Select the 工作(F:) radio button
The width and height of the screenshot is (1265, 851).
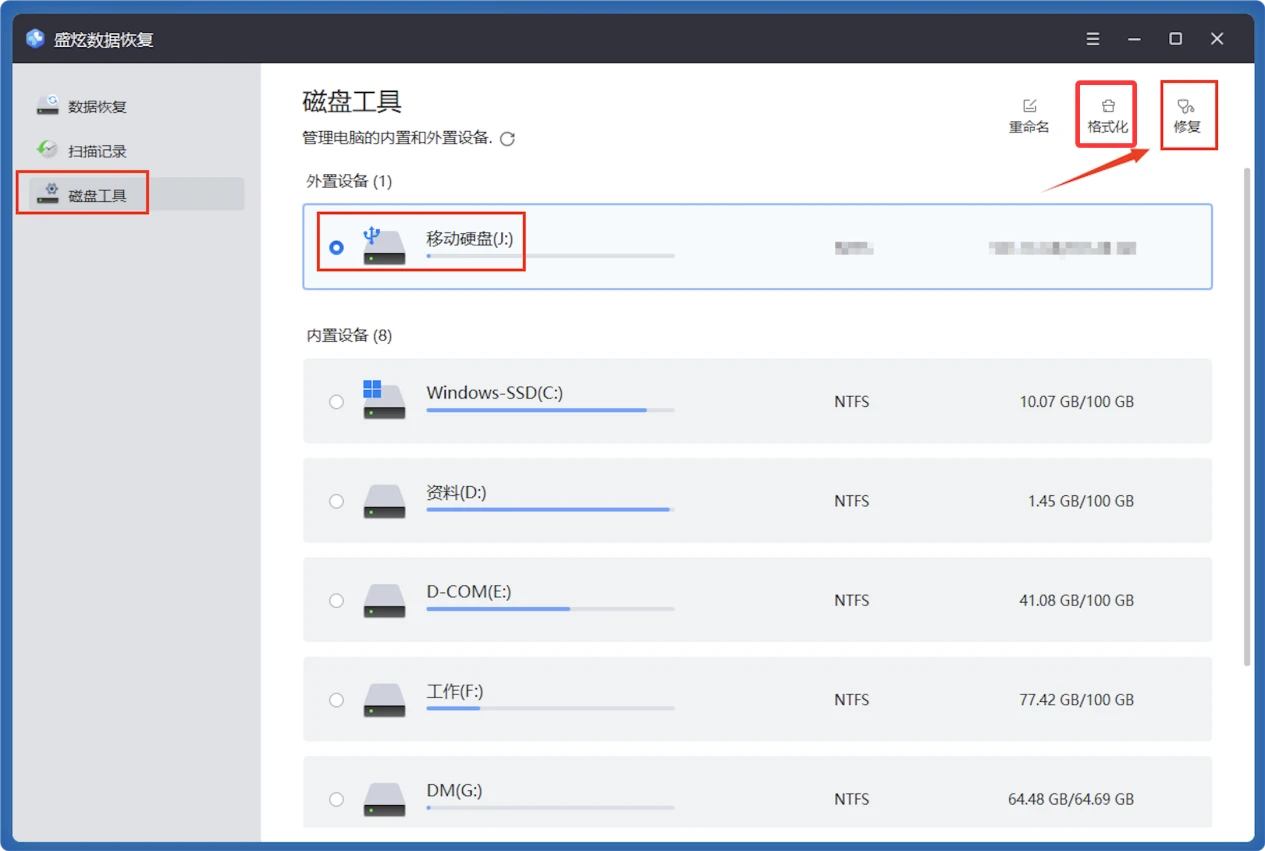tap(336, 700)
